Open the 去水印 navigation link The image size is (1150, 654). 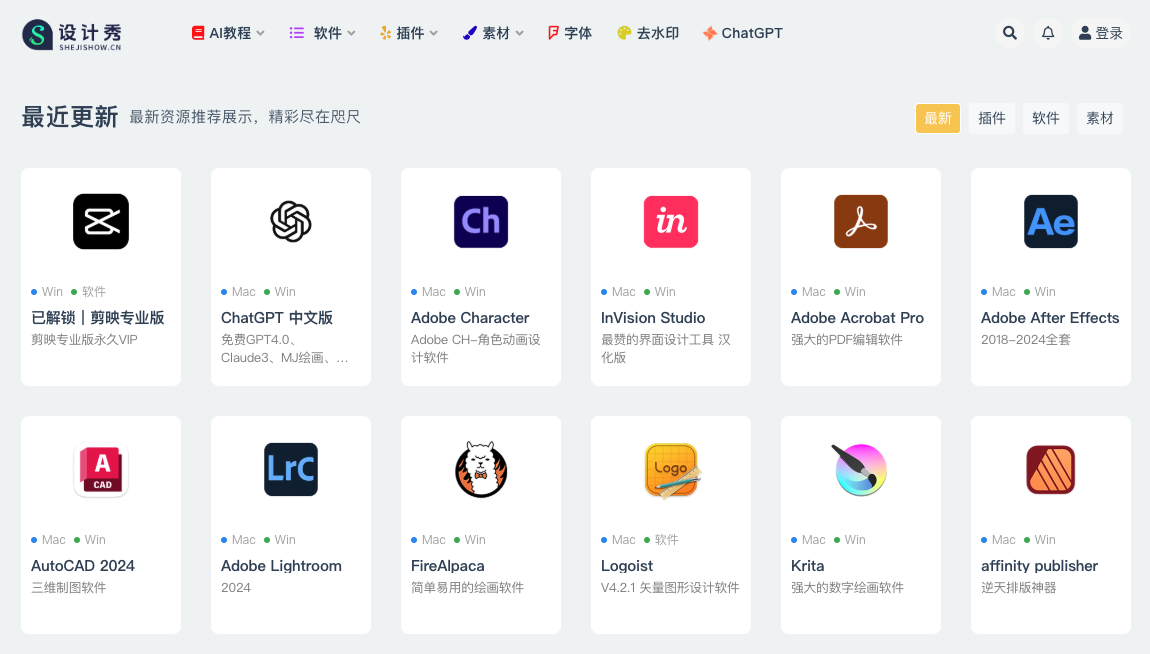(648, 33)
